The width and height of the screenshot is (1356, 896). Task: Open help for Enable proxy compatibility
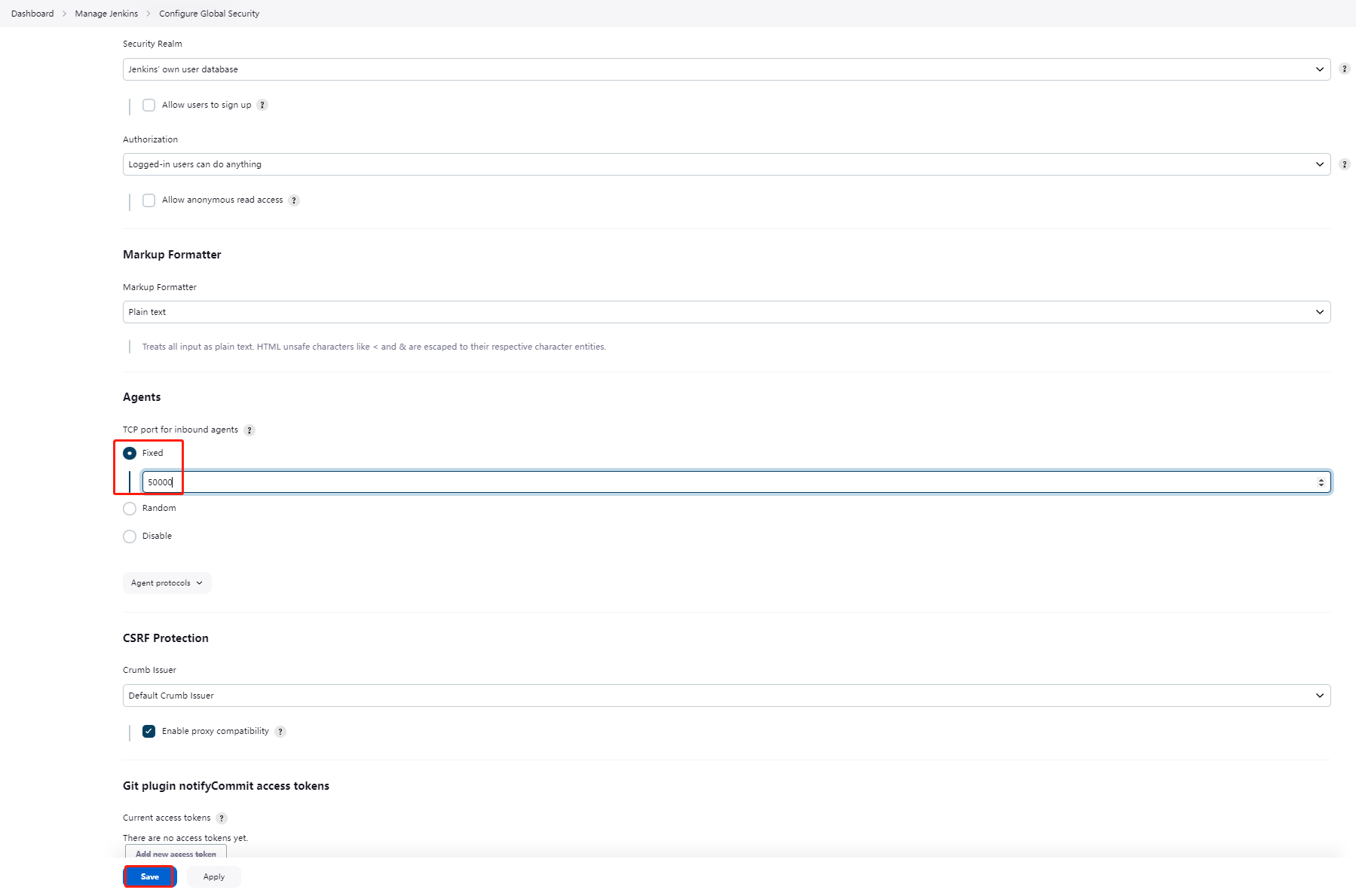point(280,732)
